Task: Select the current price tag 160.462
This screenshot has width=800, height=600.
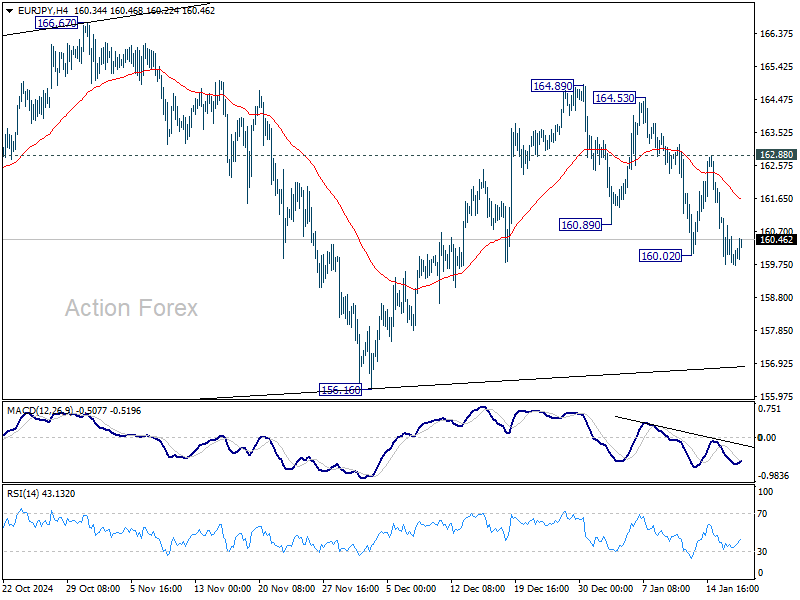Action: (776, 240)
